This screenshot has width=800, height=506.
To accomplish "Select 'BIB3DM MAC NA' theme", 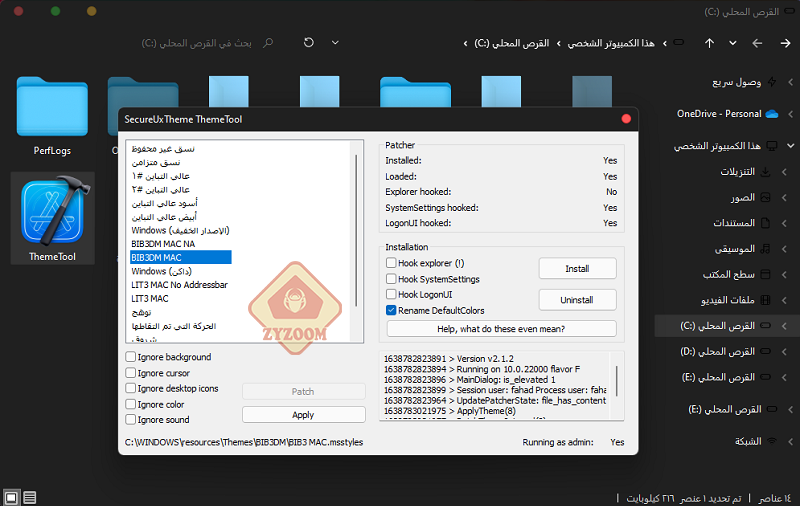I will (x=163, y=244).
